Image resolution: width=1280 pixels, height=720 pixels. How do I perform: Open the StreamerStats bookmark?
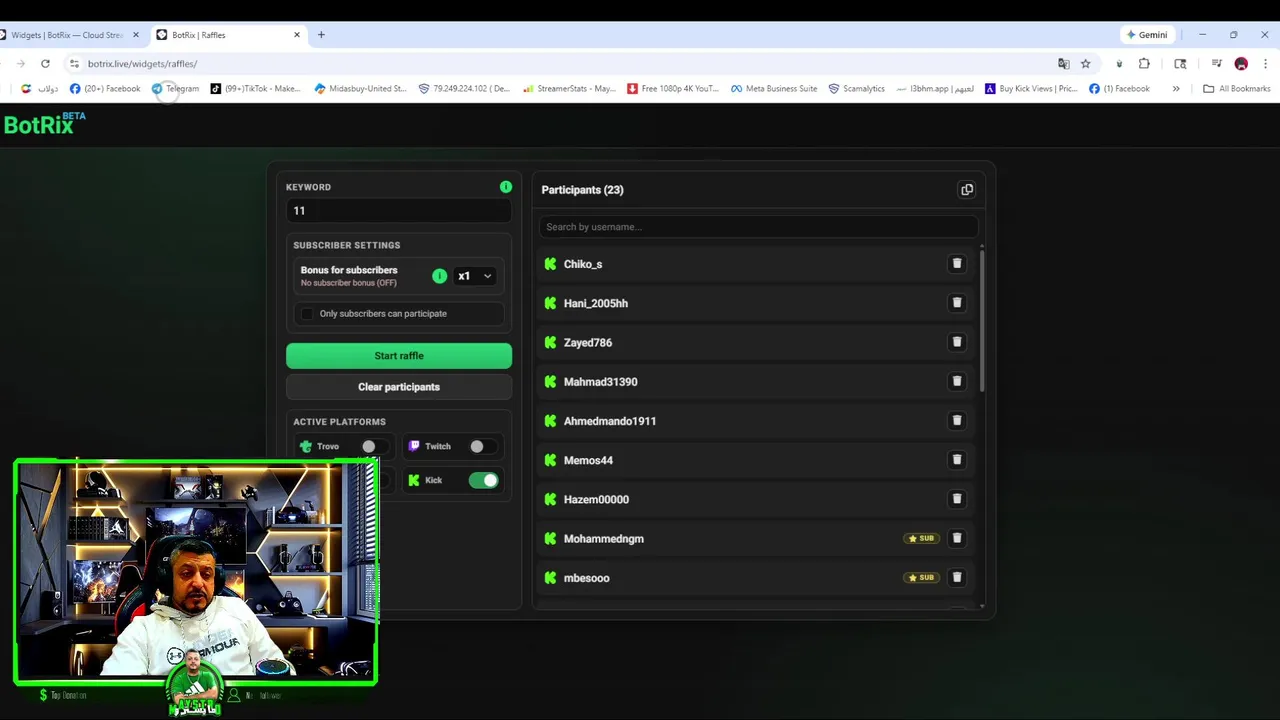pos(569,88)
